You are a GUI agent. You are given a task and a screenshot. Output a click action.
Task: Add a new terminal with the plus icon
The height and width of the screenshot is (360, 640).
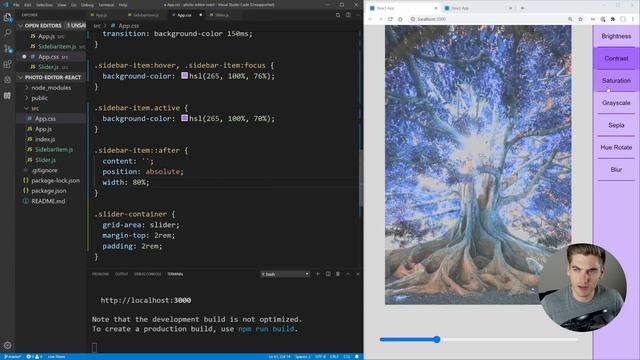pos(318,274)
